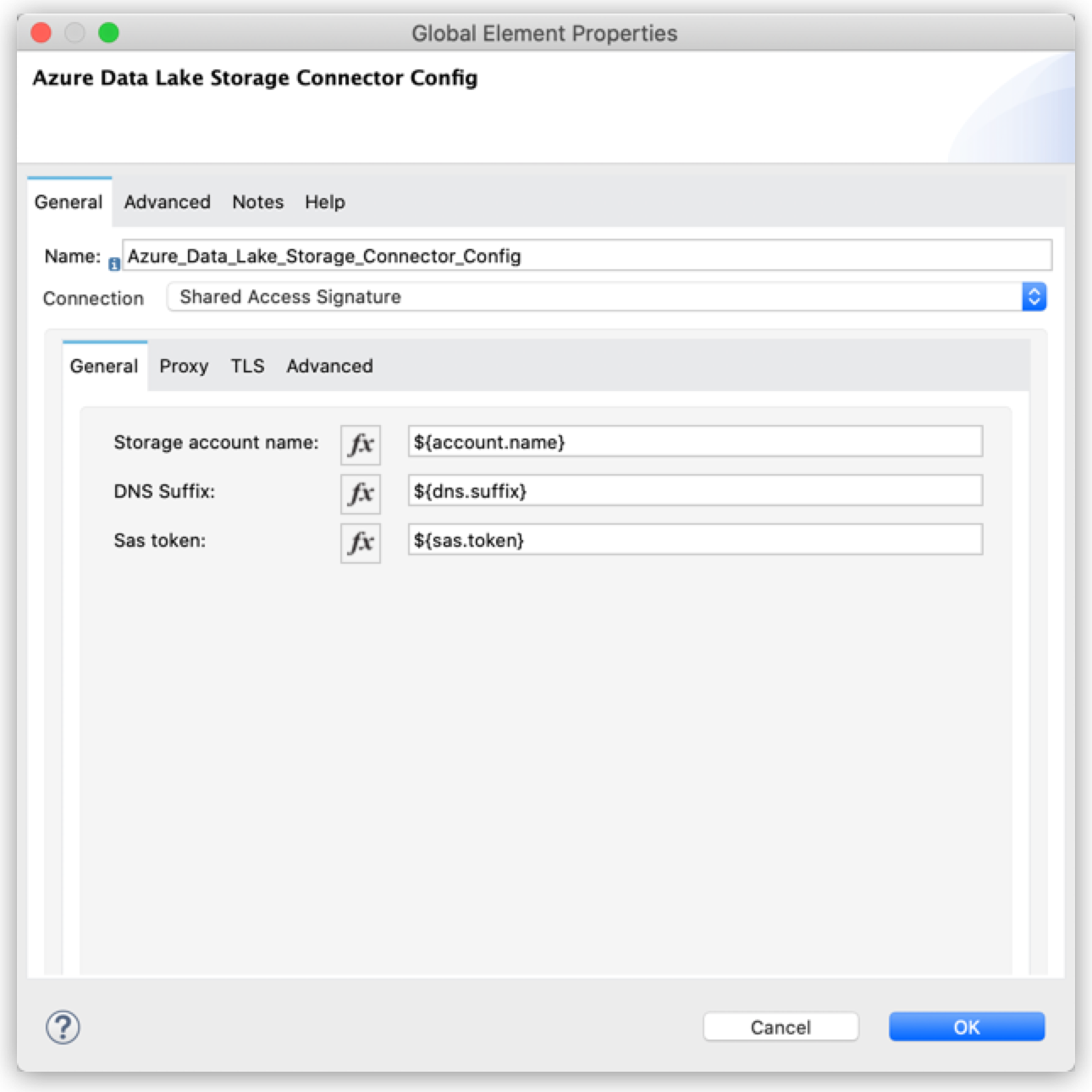Select the inner Advanced connection tab

[x=329, y=366]
